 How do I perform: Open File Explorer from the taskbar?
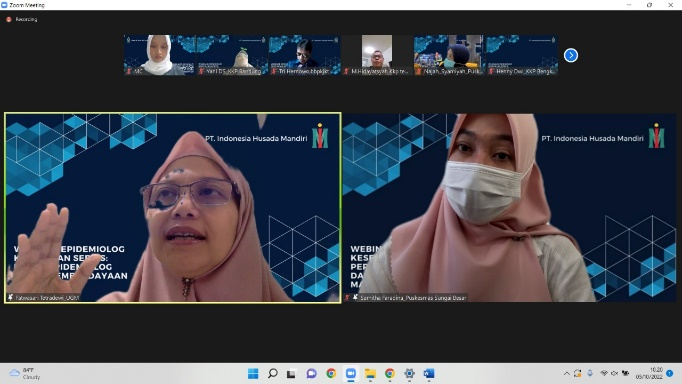point(370,373)
